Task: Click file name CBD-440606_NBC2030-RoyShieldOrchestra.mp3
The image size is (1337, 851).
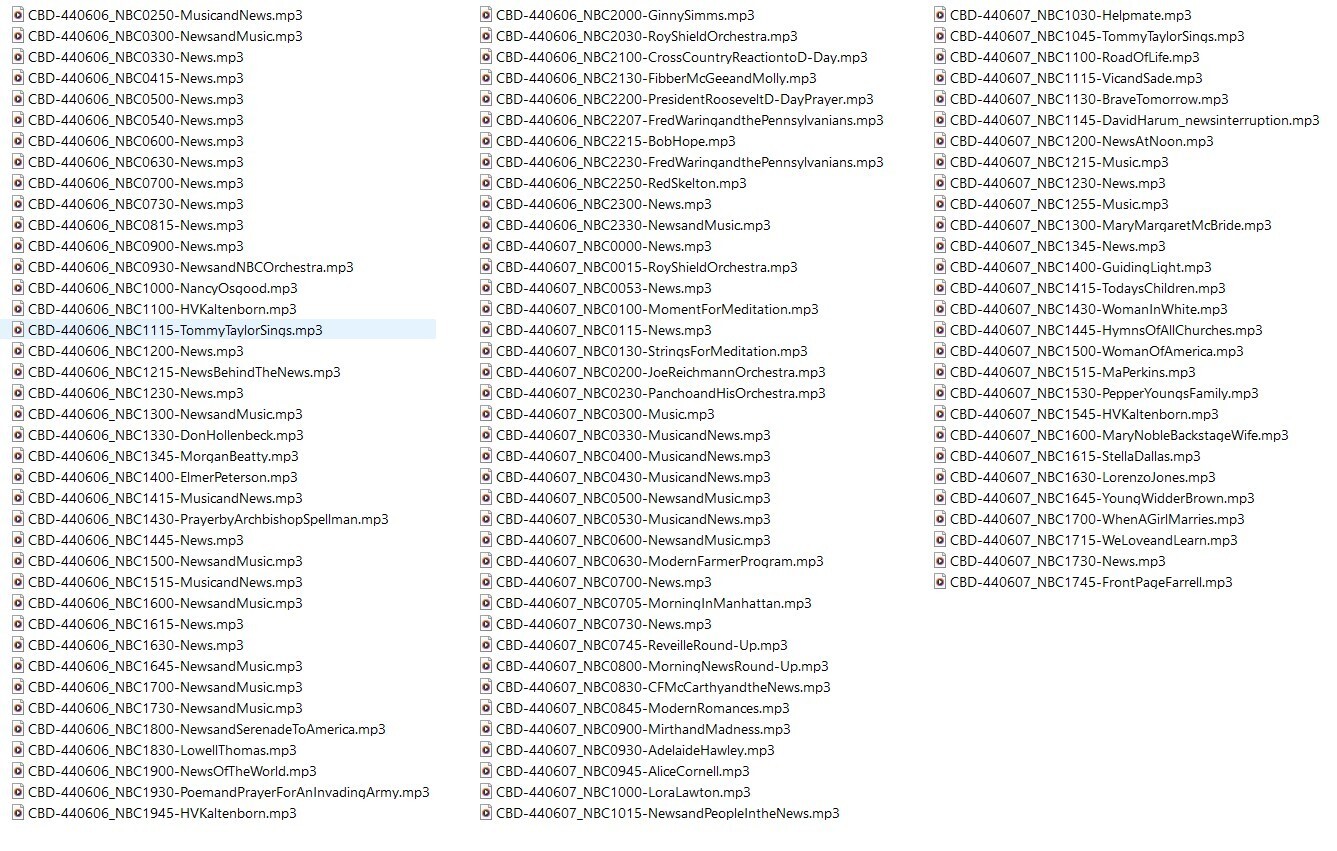Action: [x=647, y=36]
